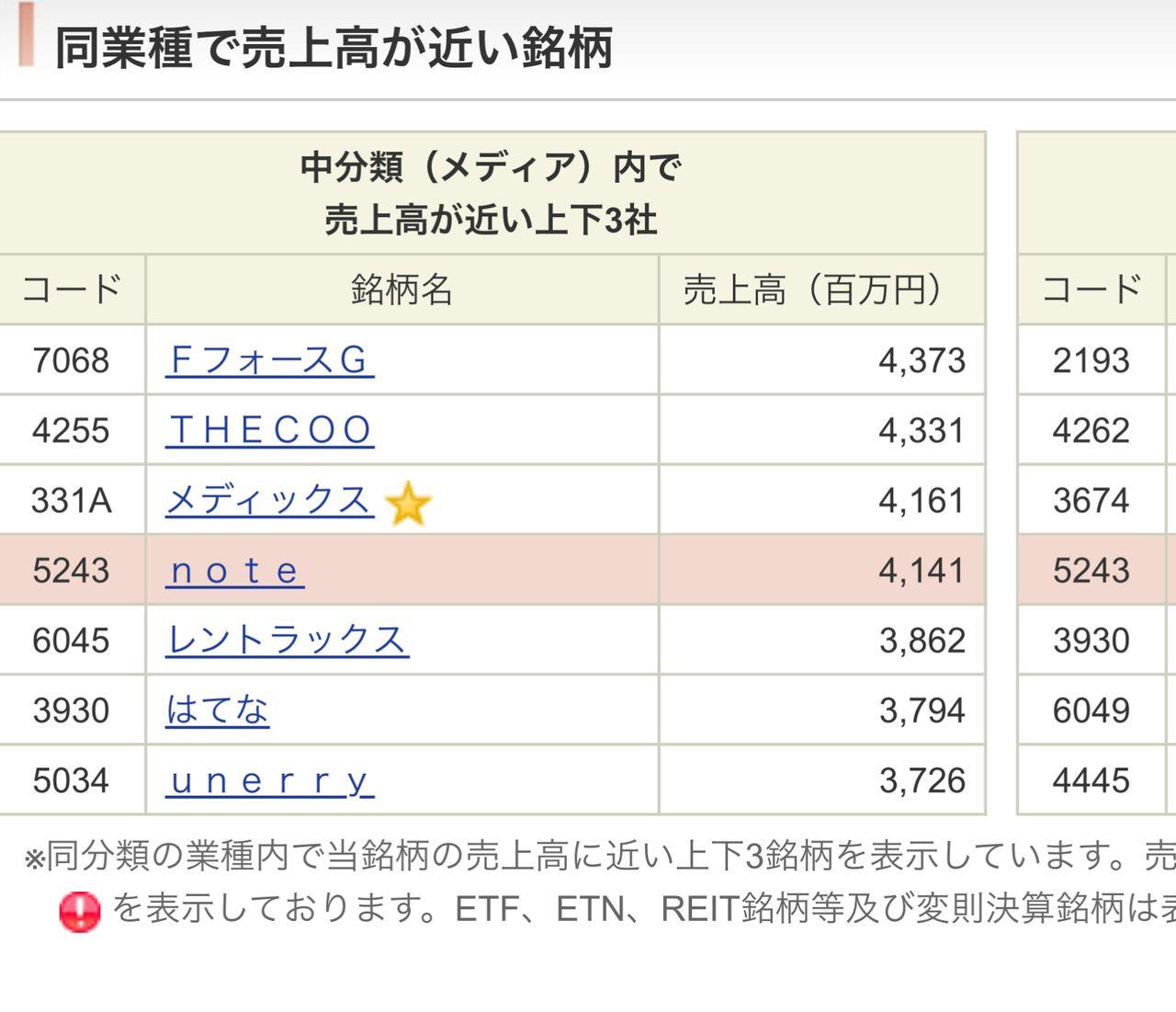Open the はてな stock page
Image resolution: width=1176 pixels, height=1012 pixels.
(216, 711)
